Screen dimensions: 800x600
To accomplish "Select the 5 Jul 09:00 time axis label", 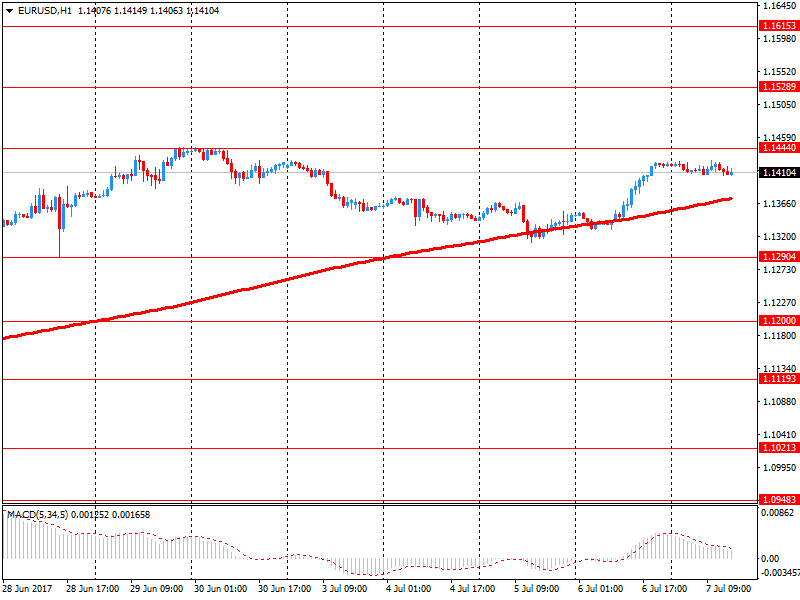I will [536, 589].
